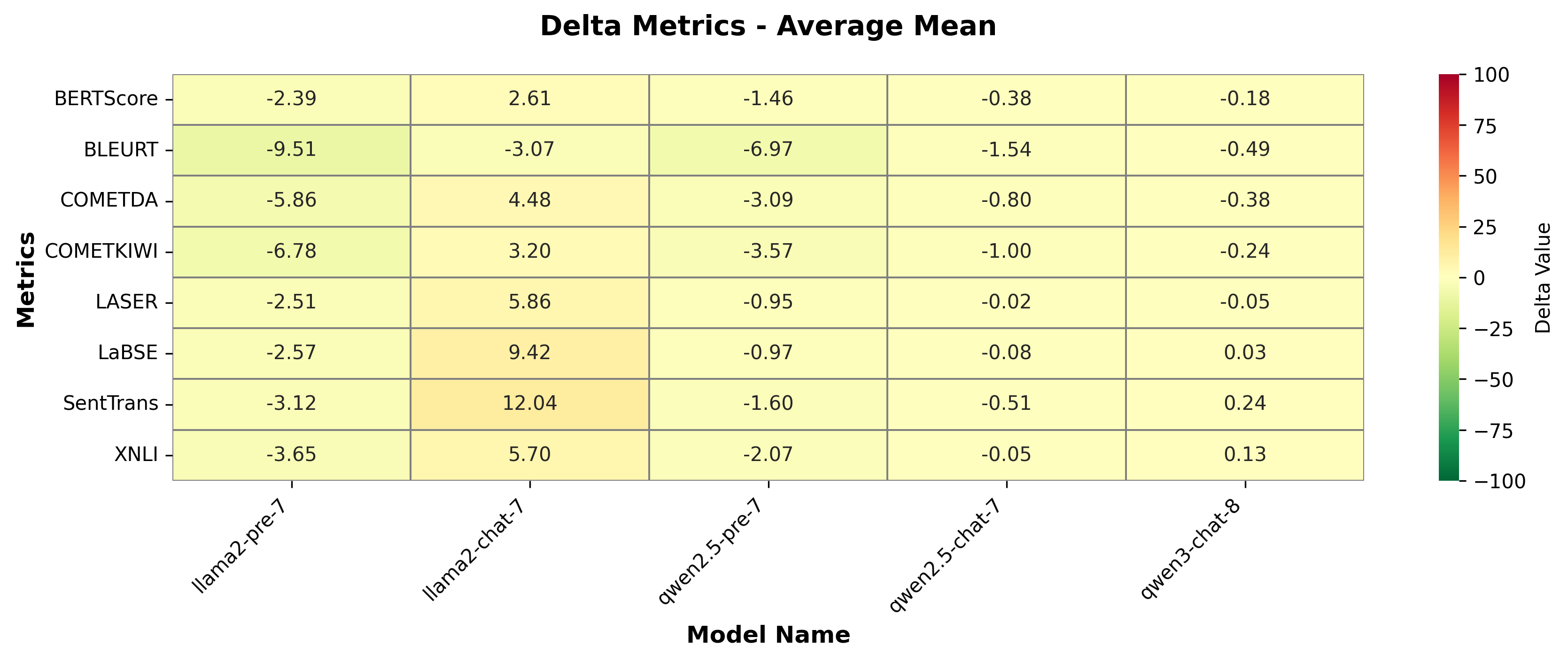
Task: Select the LASER cell for qwen2.5-chat-7
Action: [1006, 302]
